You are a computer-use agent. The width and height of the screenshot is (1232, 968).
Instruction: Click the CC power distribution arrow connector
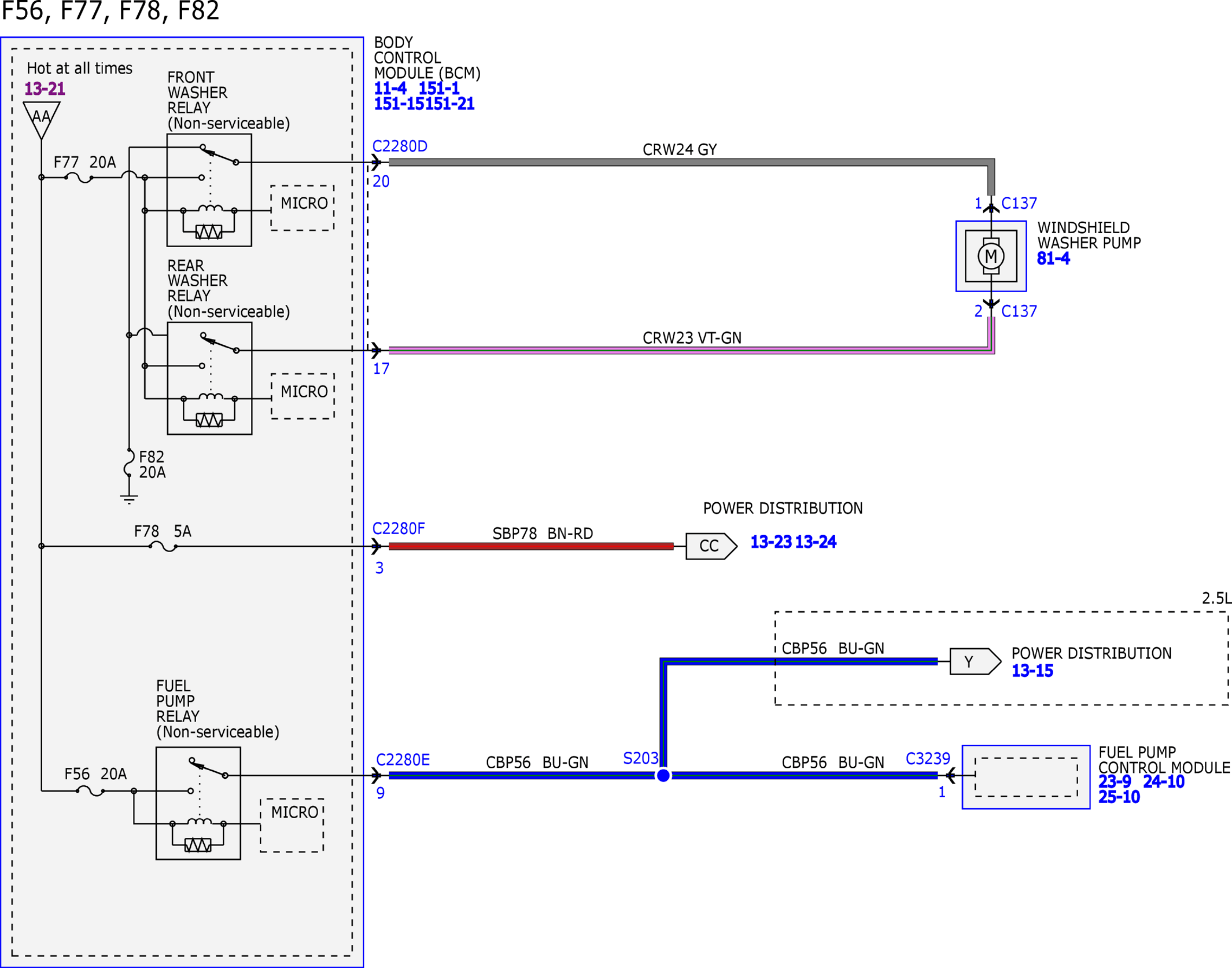tap(711, 546)
